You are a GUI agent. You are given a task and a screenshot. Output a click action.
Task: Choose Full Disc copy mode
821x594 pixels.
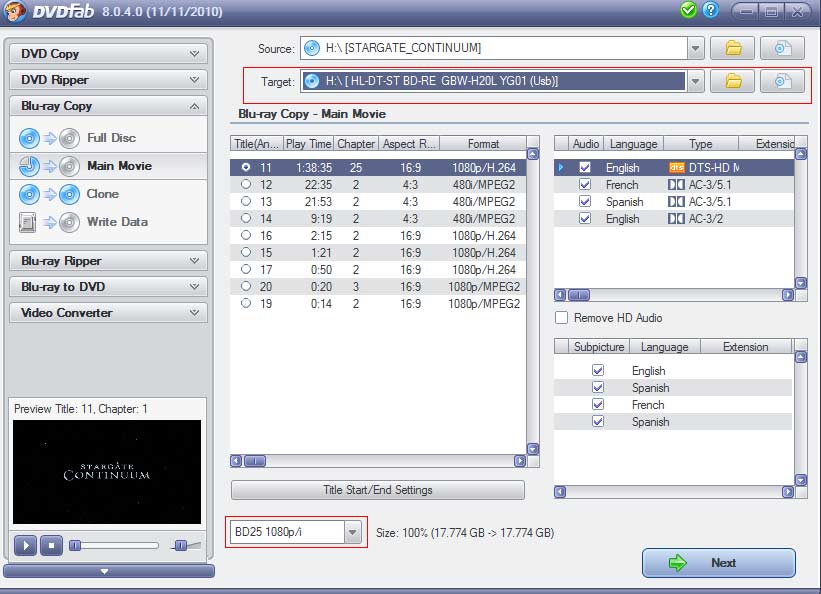tap(108, 138)
